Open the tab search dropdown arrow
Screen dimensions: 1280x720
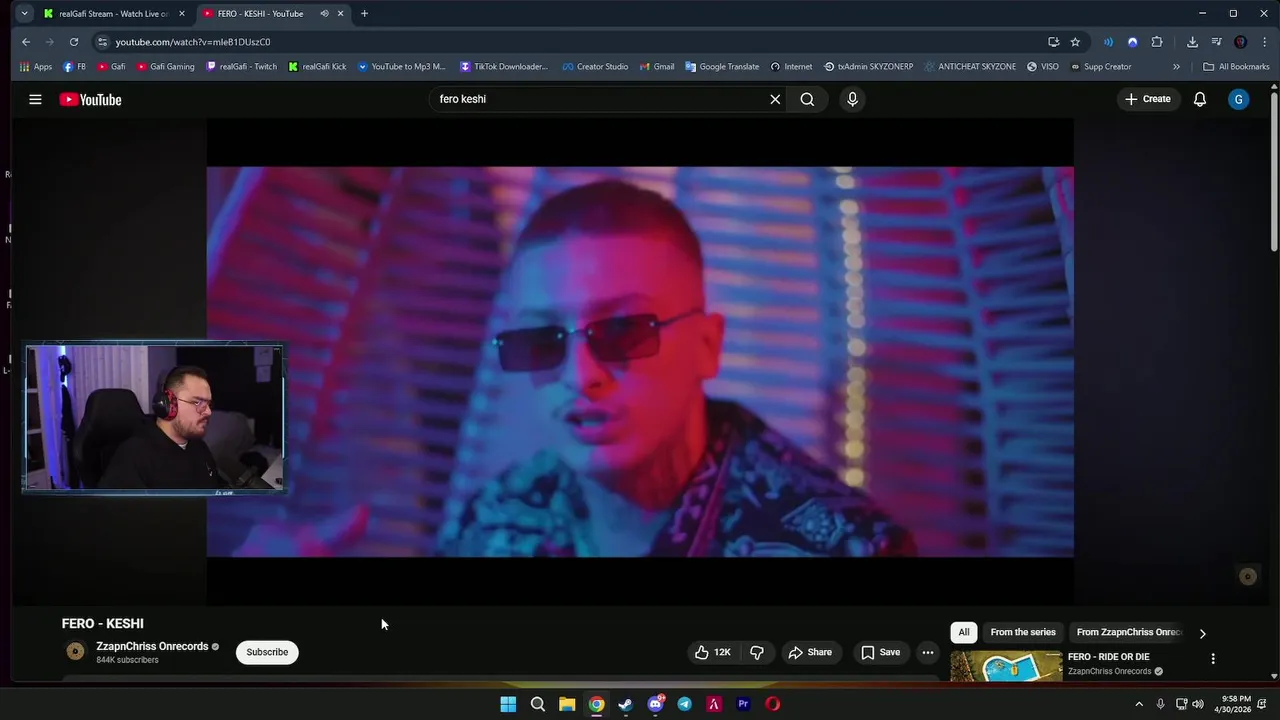(24, 14)
